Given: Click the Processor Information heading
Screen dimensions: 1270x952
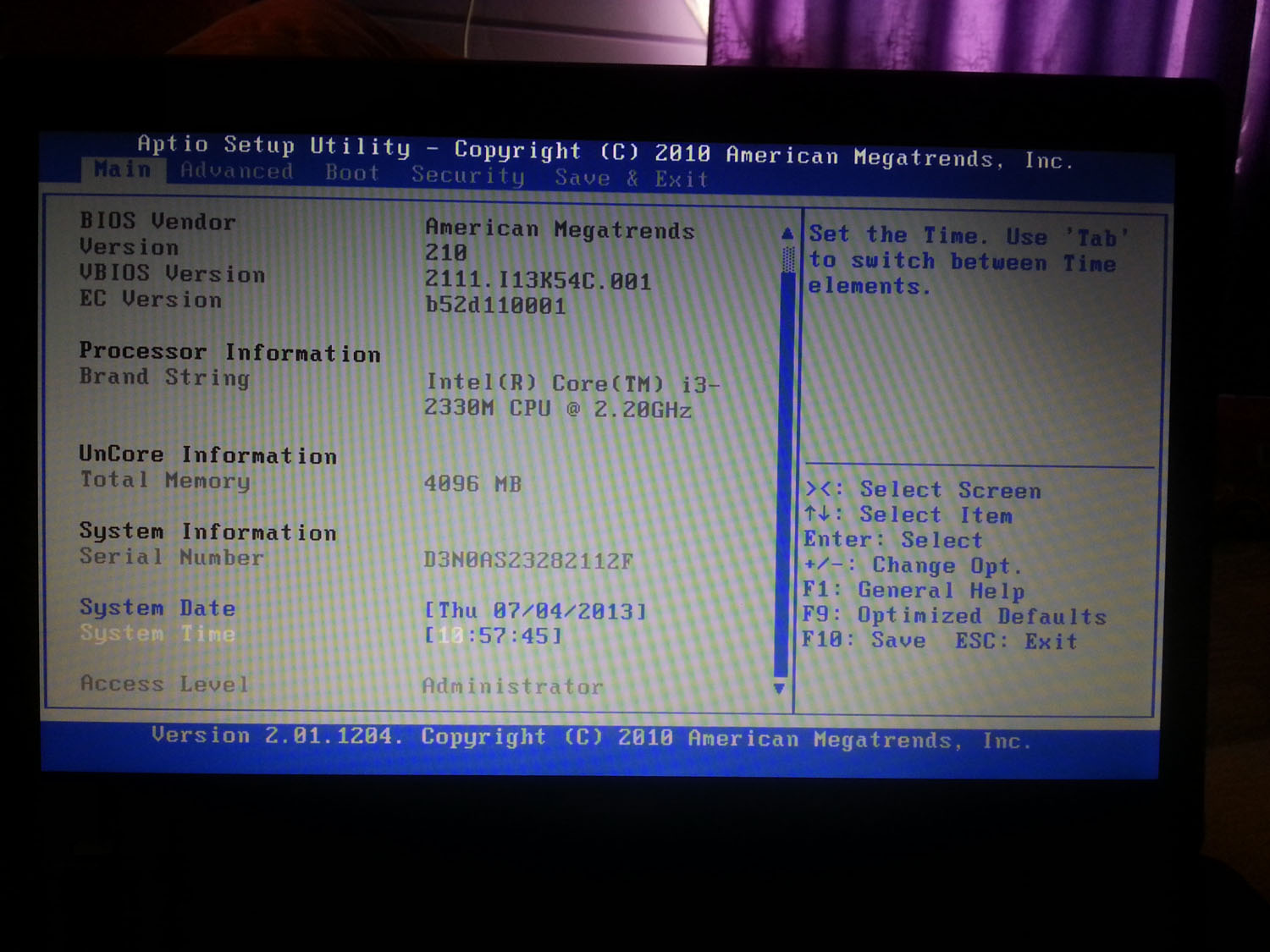Looking at the screenshot, I should tap(229, 352).
